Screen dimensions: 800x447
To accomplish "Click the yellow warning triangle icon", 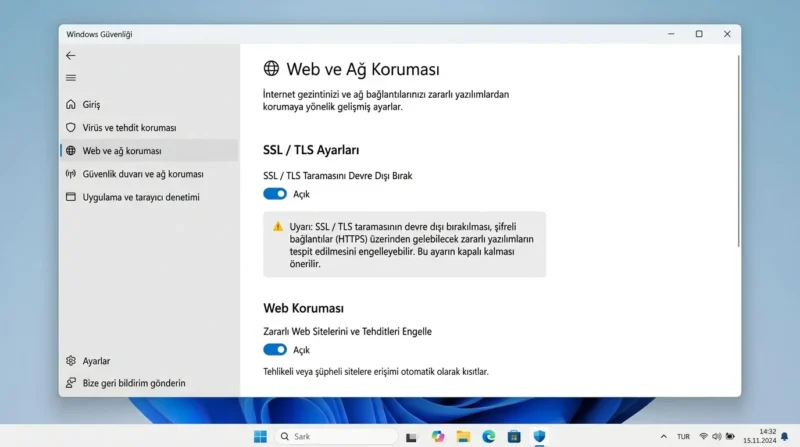I will click(278, 227).
